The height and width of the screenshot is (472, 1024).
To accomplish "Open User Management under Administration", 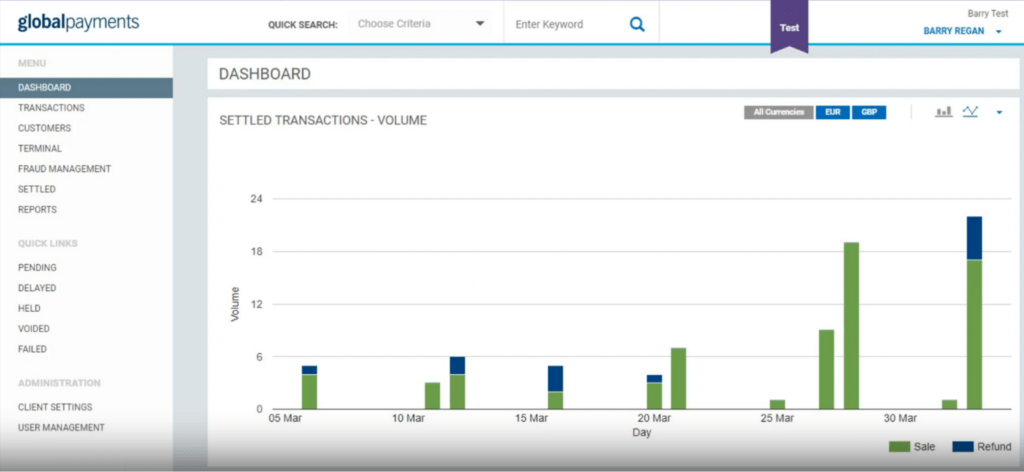I will (61, 428).
